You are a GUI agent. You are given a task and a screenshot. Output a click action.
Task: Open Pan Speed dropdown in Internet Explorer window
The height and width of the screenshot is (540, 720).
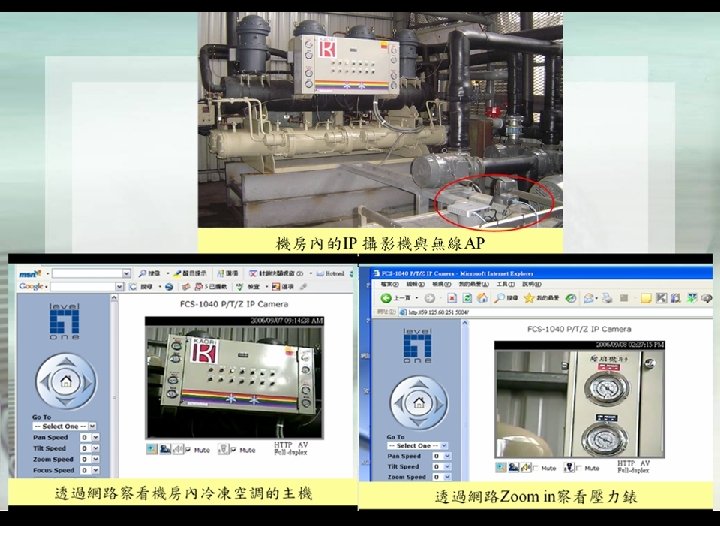[442, 456]
